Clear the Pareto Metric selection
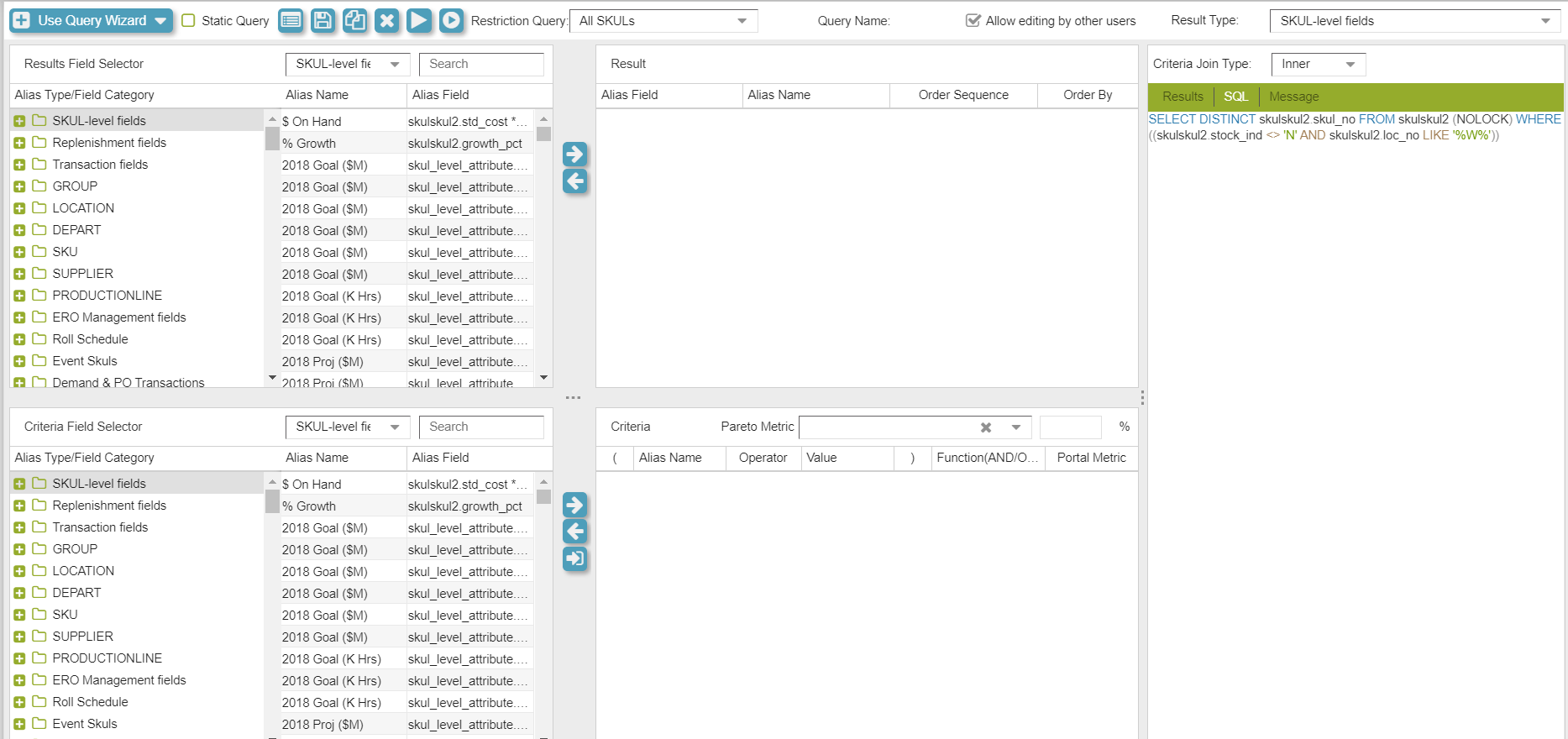Image resolution: width=1568 pixels, height=739 pixels. click(x=986, y=427)
